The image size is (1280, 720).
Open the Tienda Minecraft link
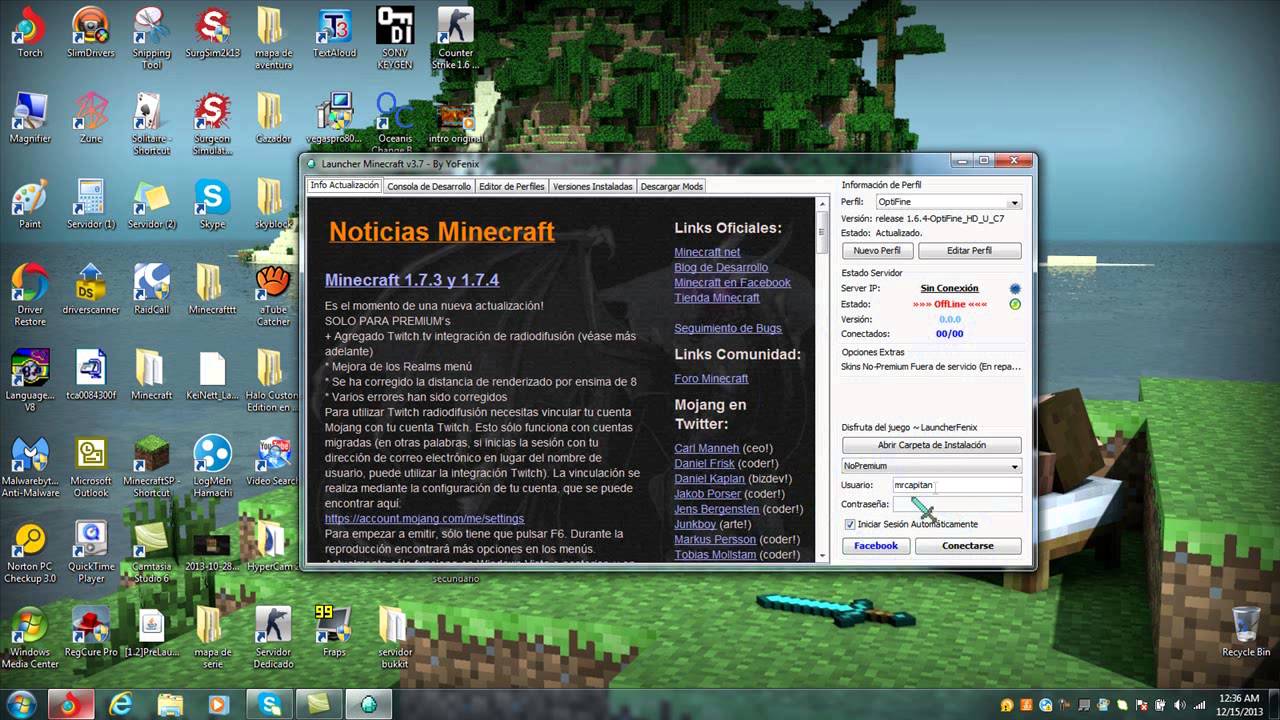717,297
